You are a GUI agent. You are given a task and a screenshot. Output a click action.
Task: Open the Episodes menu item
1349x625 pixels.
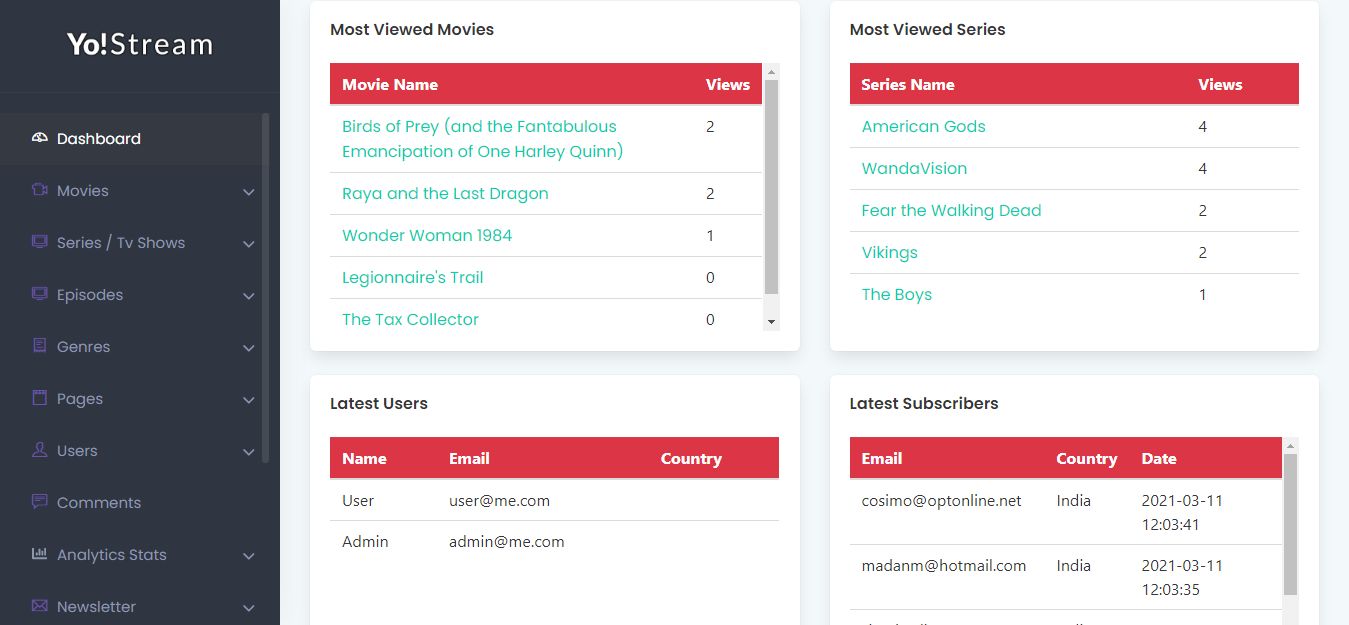click(90, 295)
